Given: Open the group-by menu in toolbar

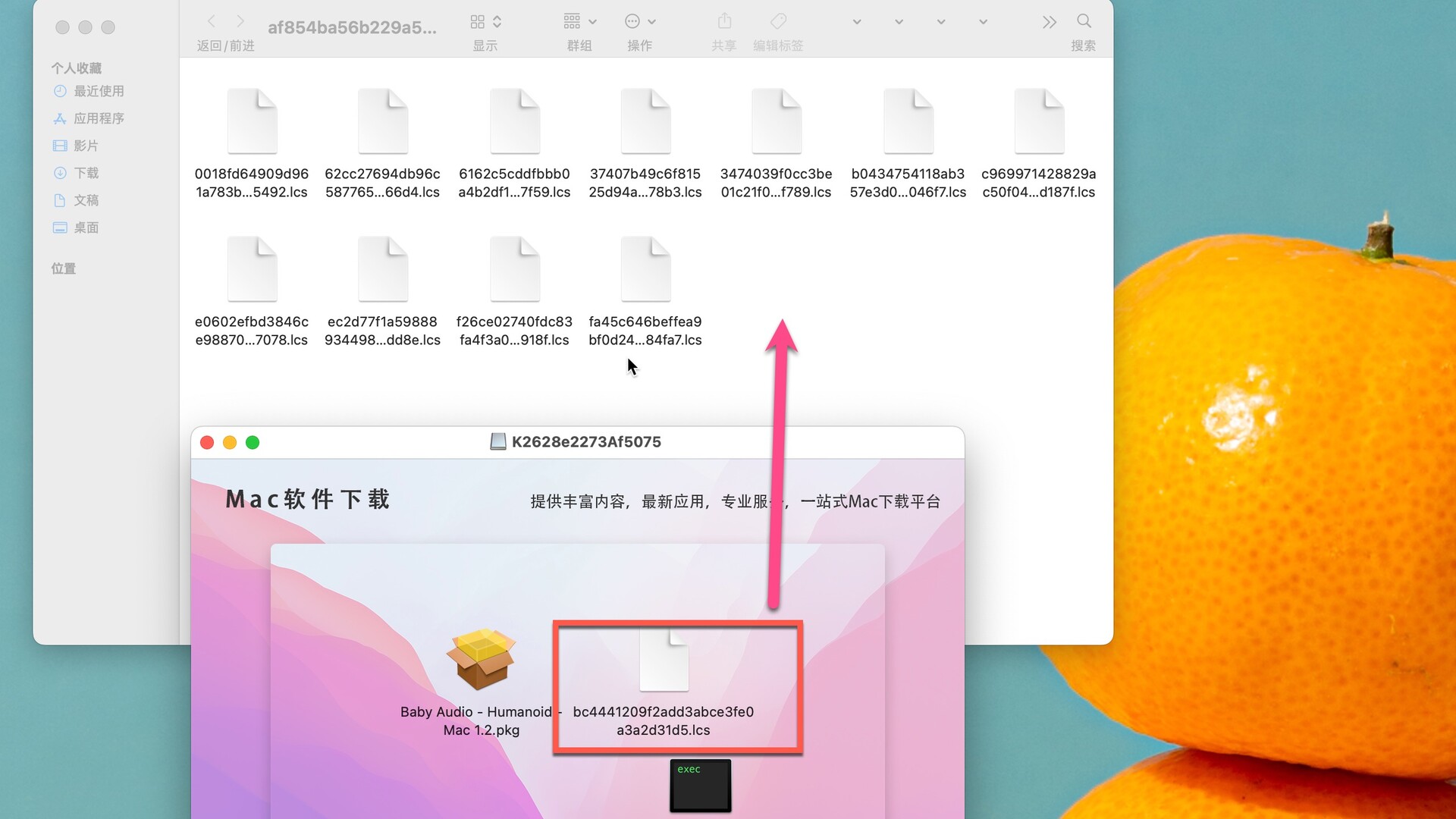Looking at the screenshot, I should 580,21.
